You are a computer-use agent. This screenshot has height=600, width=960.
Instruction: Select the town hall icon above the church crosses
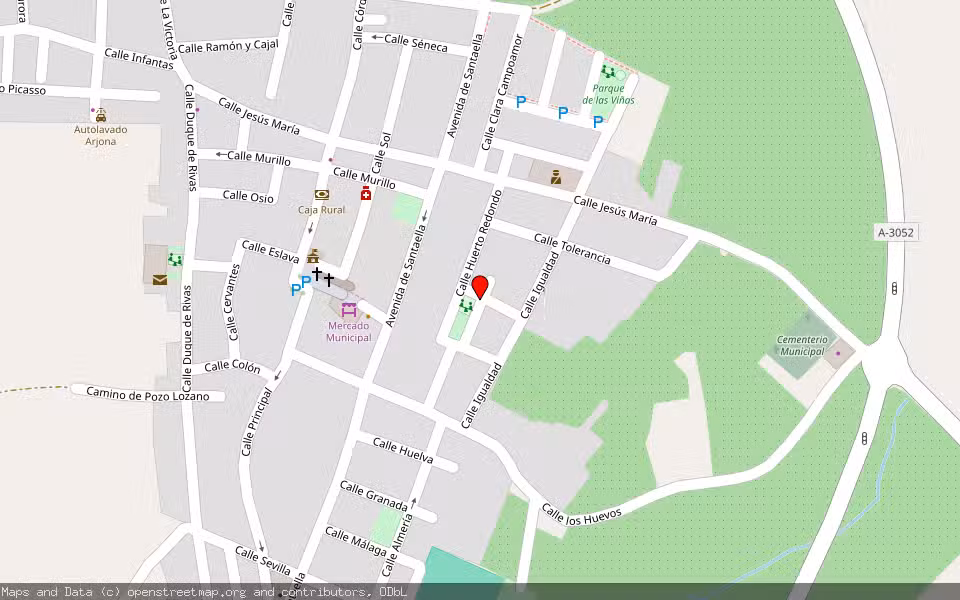coord(313,255)
